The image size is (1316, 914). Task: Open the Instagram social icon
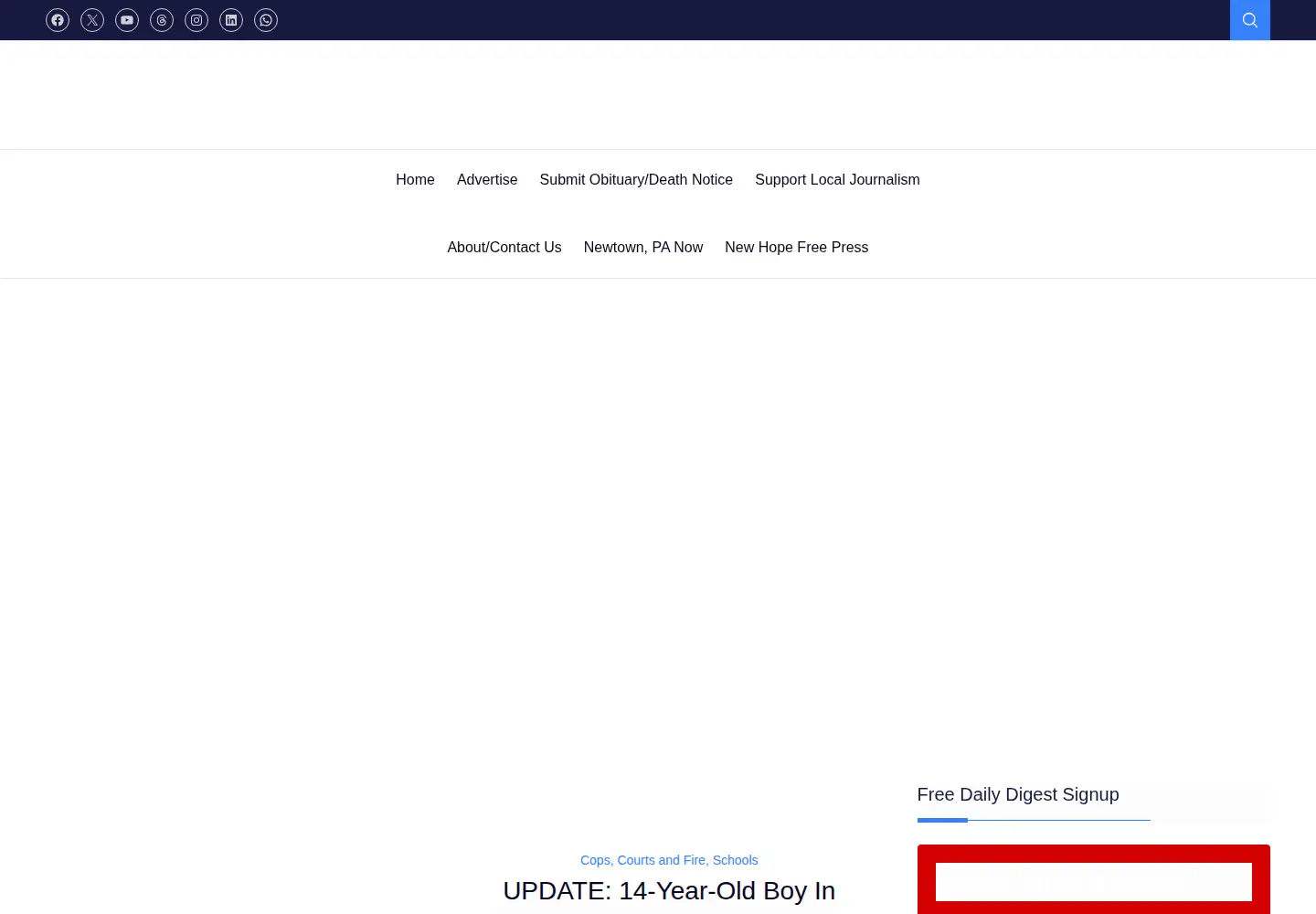click(x=196, y=20)
